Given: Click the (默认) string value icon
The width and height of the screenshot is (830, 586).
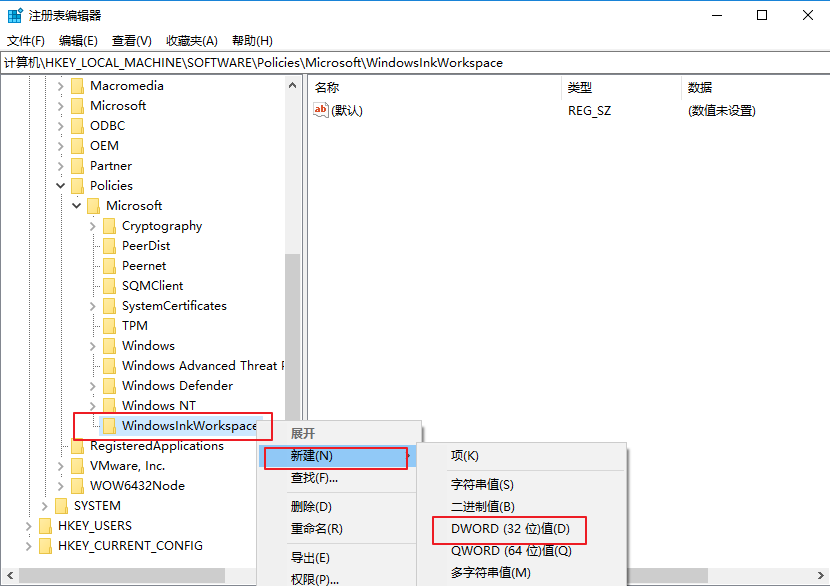Looking at the screenshot, I should click(x=321, y=110).
